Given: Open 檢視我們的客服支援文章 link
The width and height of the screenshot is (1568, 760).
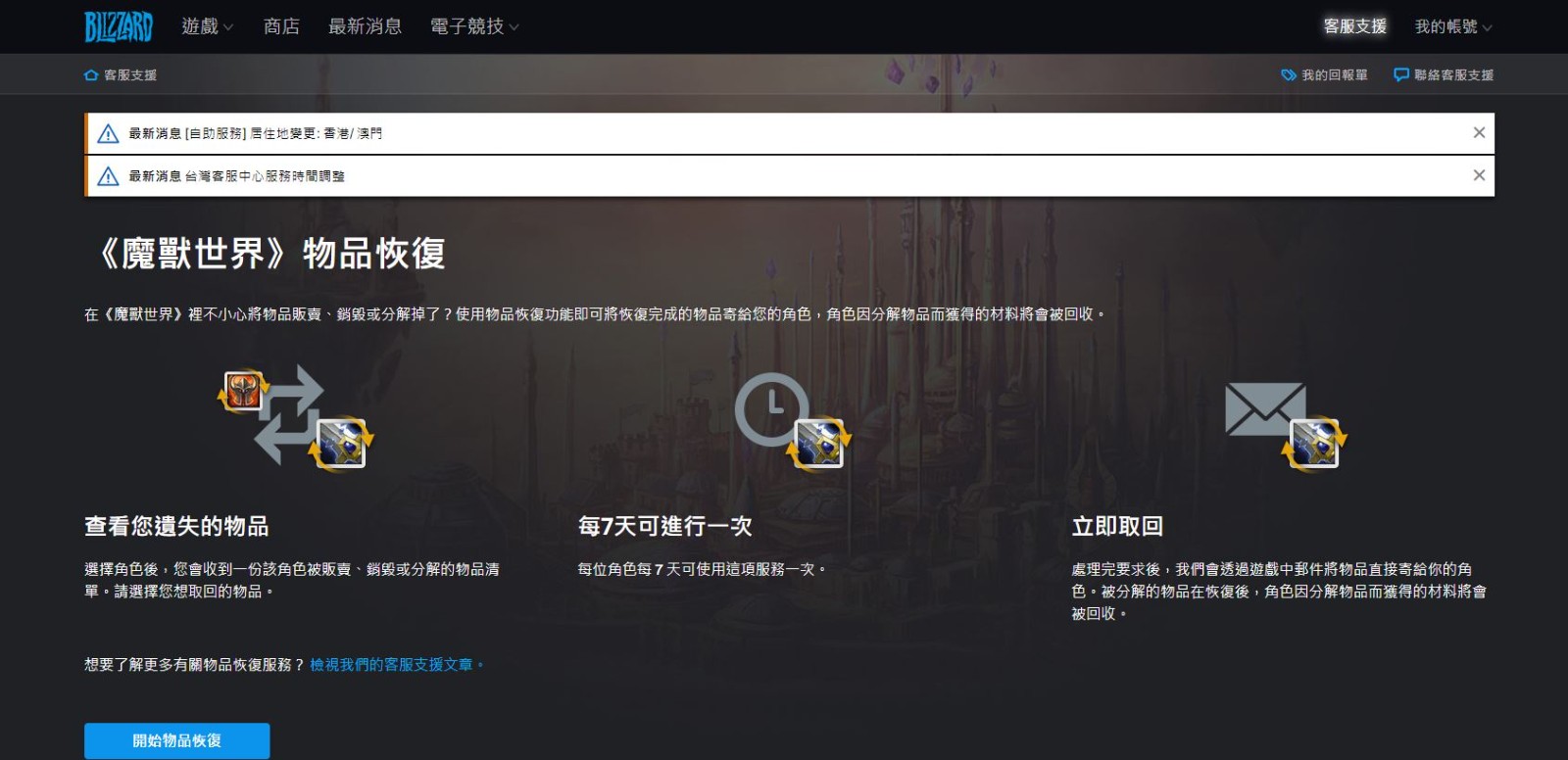Looking at the screenshot, I should tap(396, 665).
